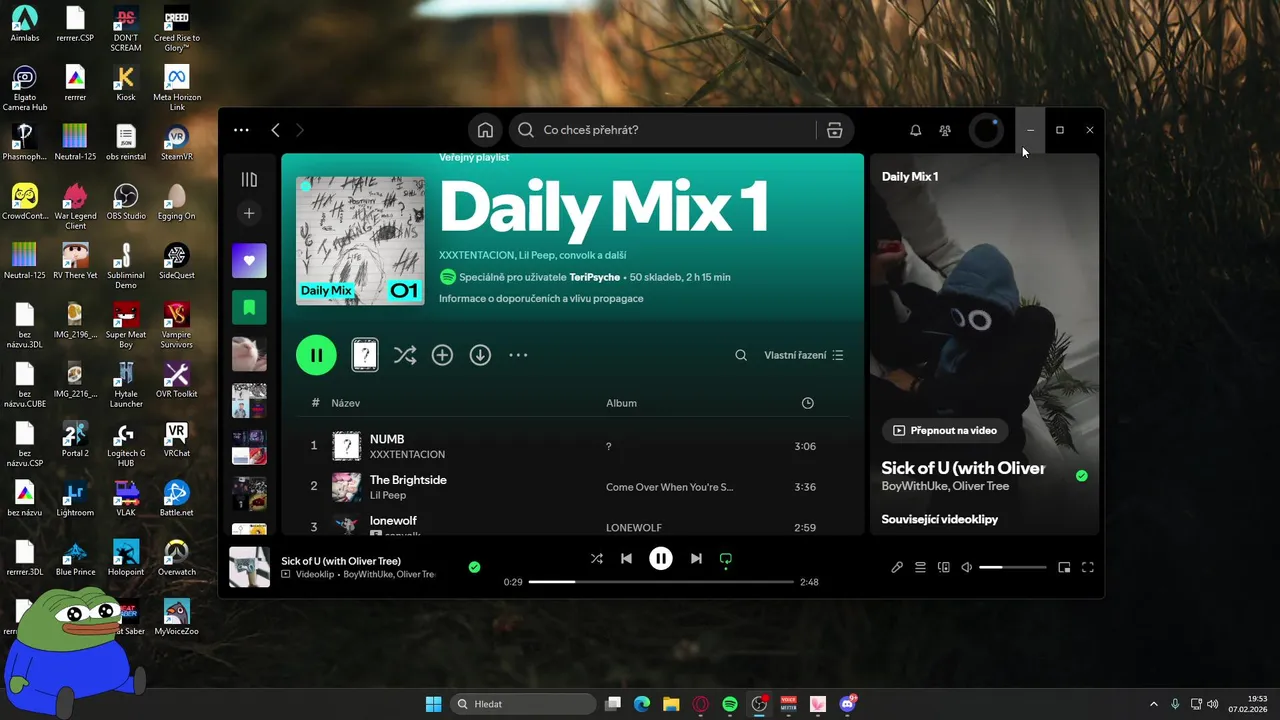
Task: Open the "Vlastní řazení" sort dropdown
Action: tap(804, 355)
